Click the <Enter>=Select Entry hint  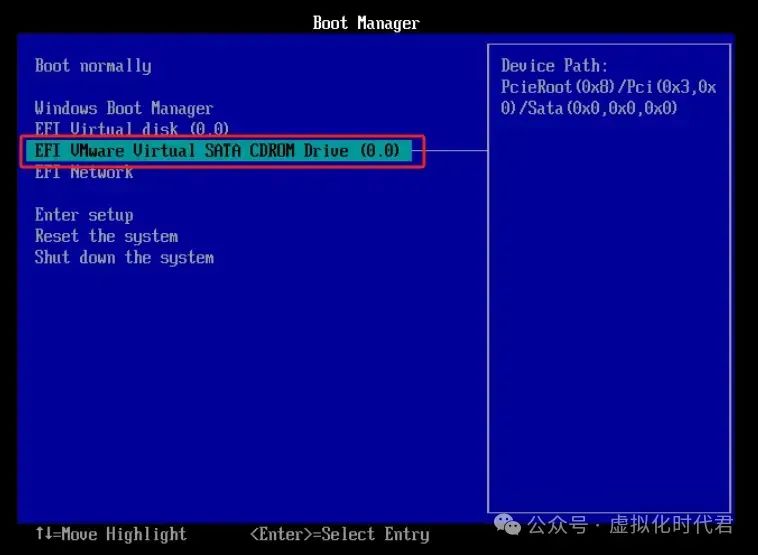[339, 534]
